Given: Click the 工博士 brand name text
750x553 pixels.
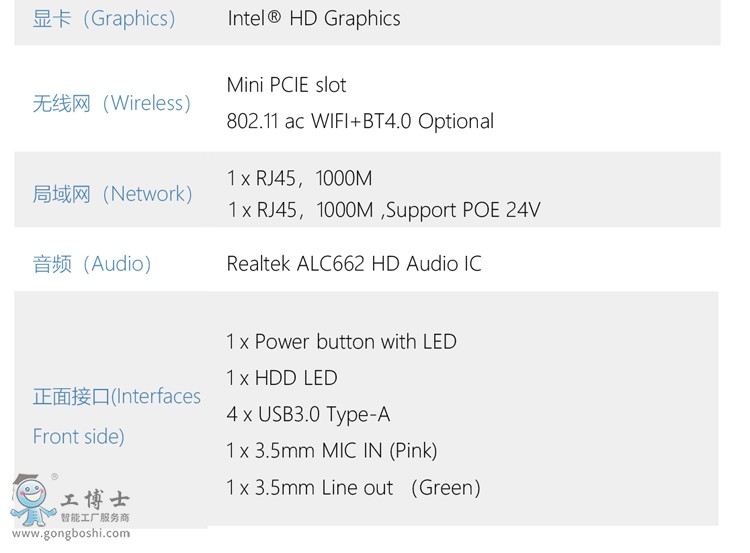Looking at the screenshot, I should click(x=96, y=499).
